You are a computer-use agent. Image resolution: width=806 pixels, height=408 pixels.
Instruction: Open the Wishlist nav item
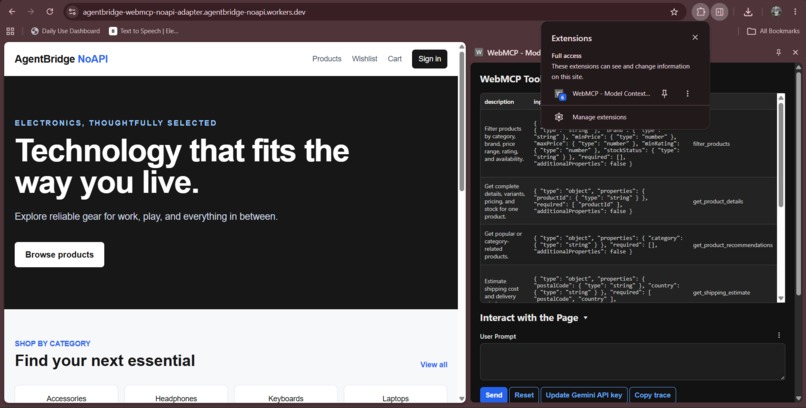pos(364,59)
